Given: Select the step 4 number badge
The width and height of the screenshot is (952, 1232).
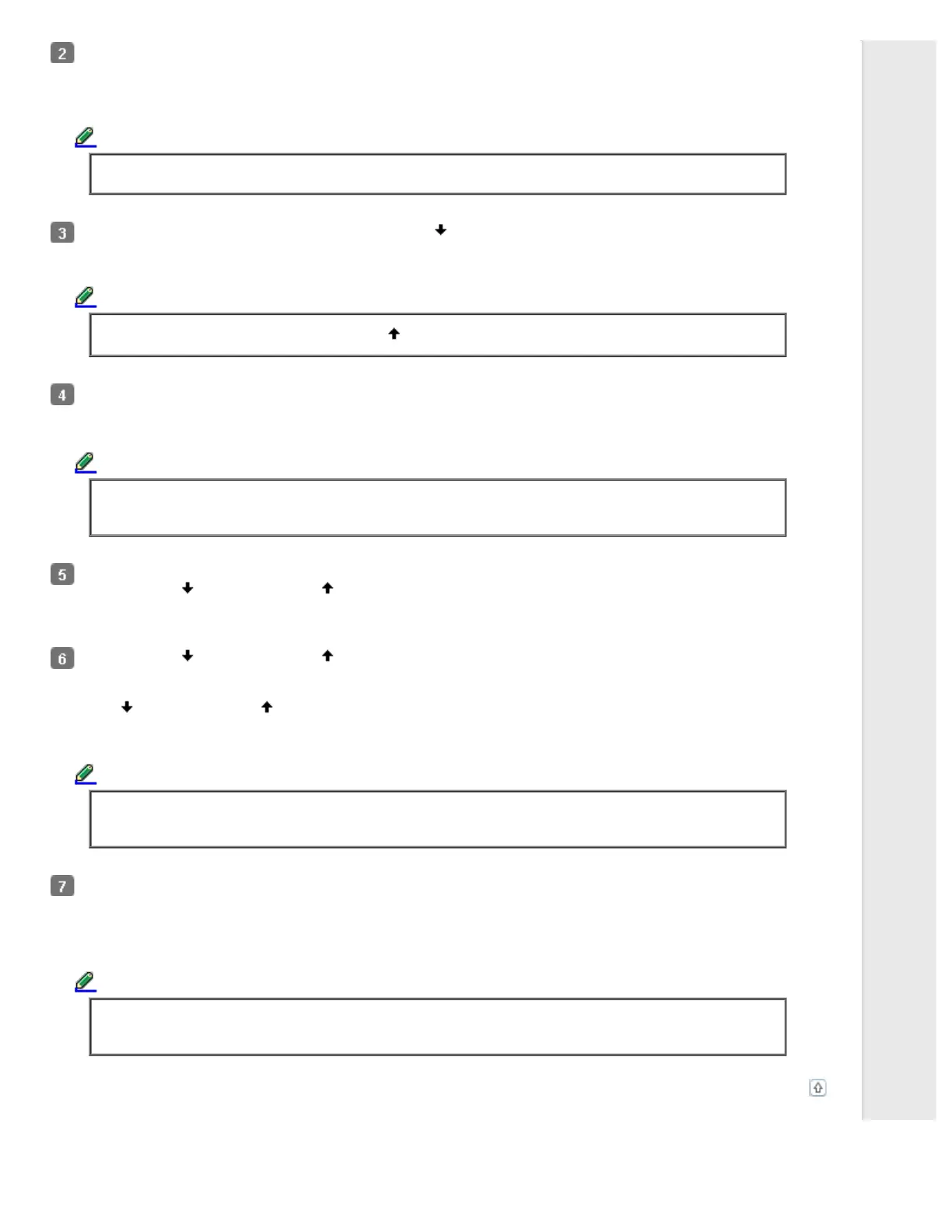Looking at the screenshot, I should [x=62, y=395].
